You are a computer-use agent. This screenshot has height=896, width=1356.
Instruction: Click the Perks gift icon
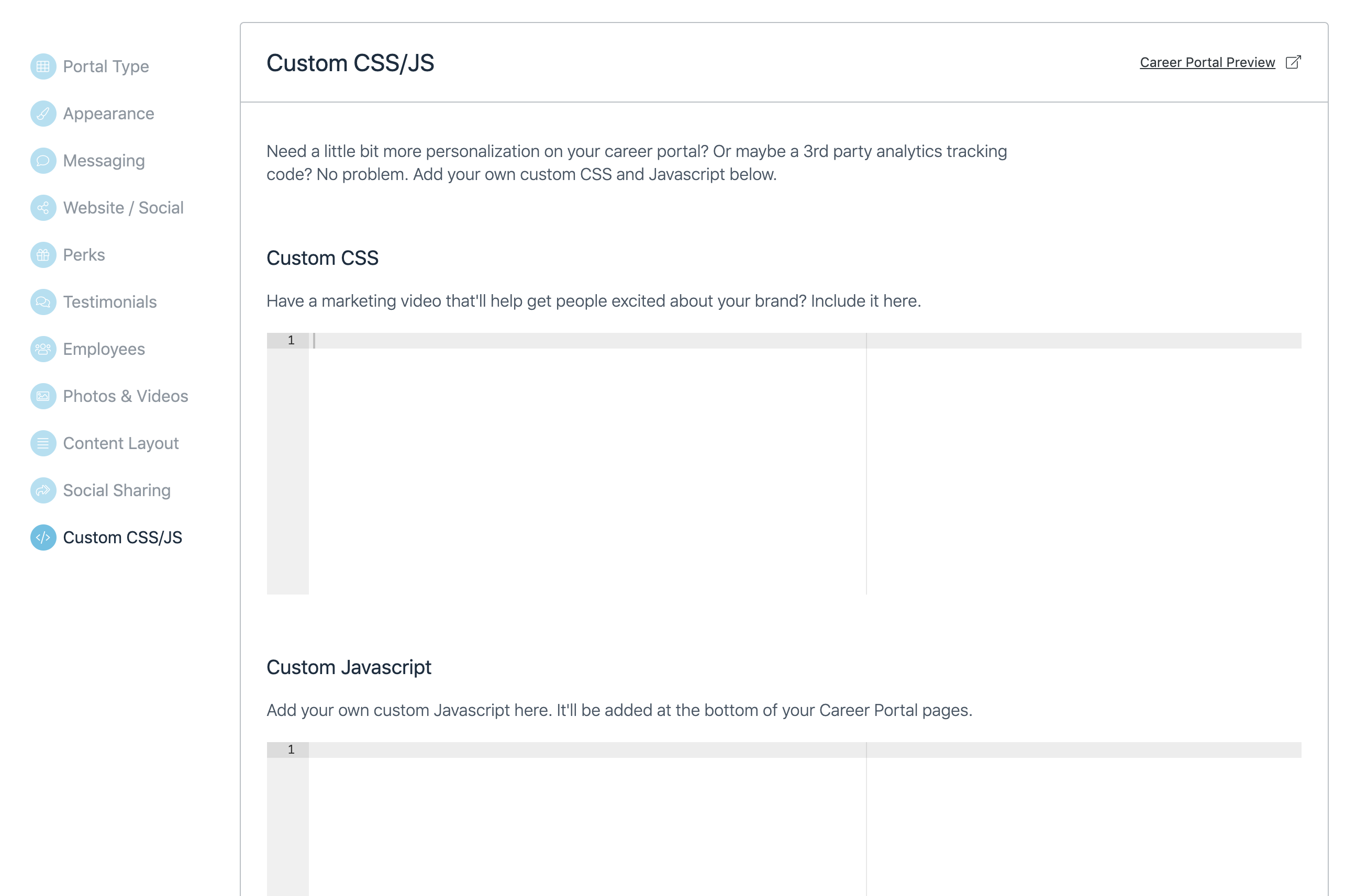(43, 255)
